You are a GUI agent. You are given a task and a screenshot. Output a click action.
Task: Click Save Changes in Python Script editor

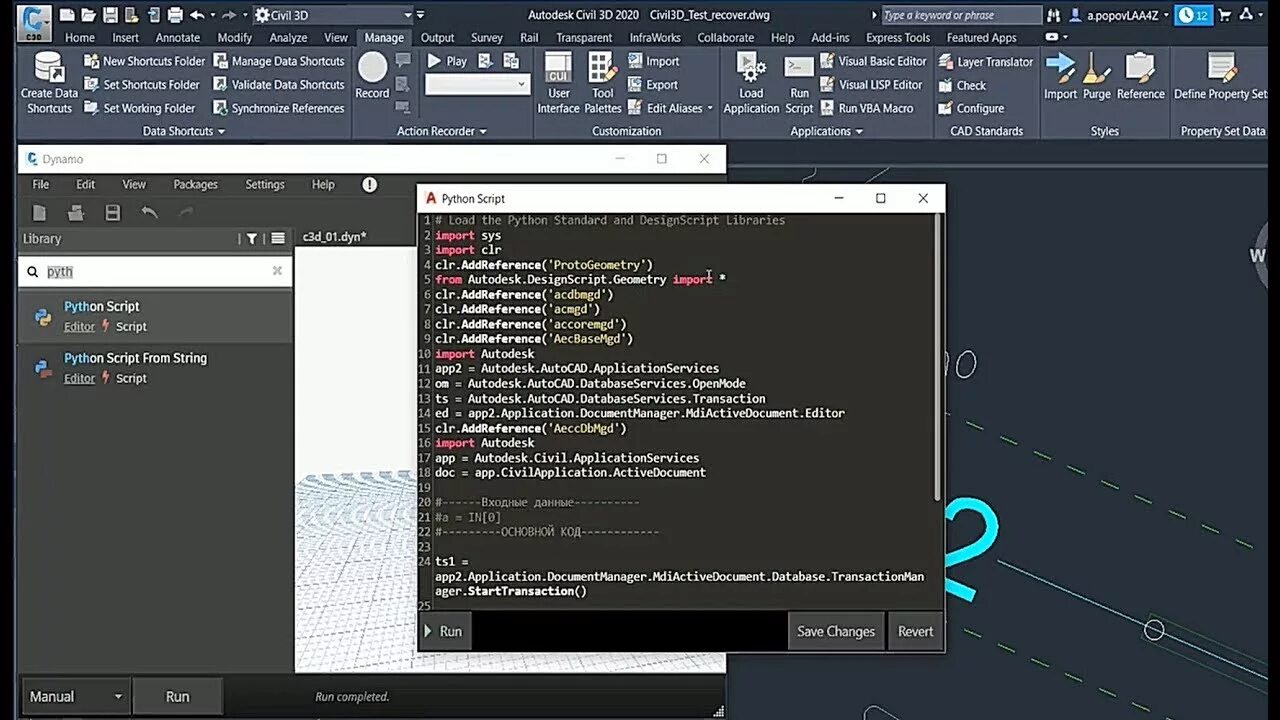click(836, 631)
